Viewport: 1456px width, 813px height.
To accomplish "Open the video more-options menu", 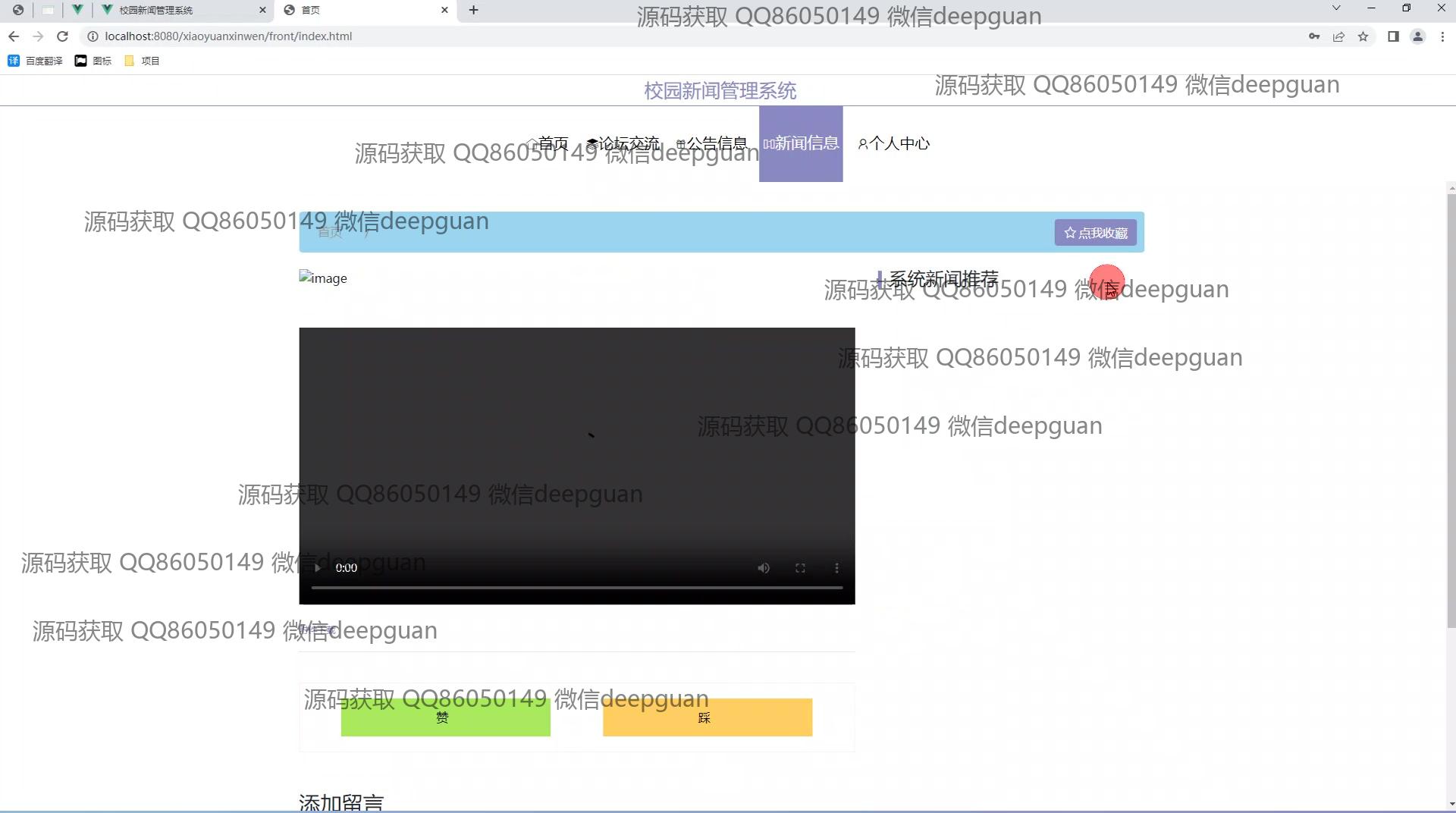I will point(836,568).
